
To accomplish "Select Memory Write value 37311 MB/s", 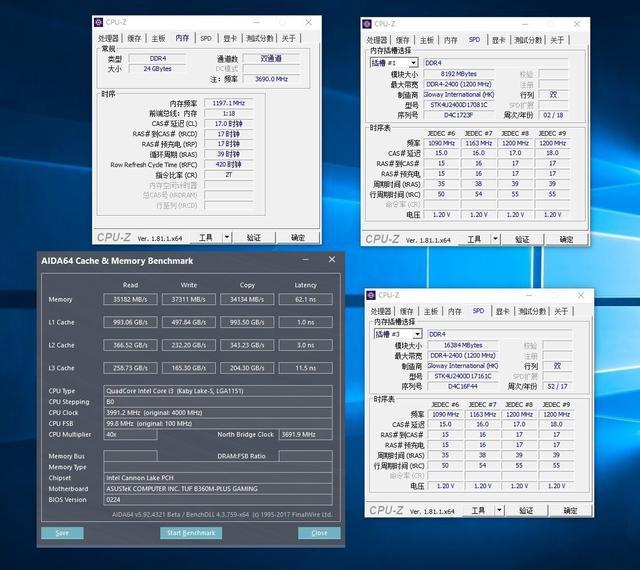I will point(189,299).
